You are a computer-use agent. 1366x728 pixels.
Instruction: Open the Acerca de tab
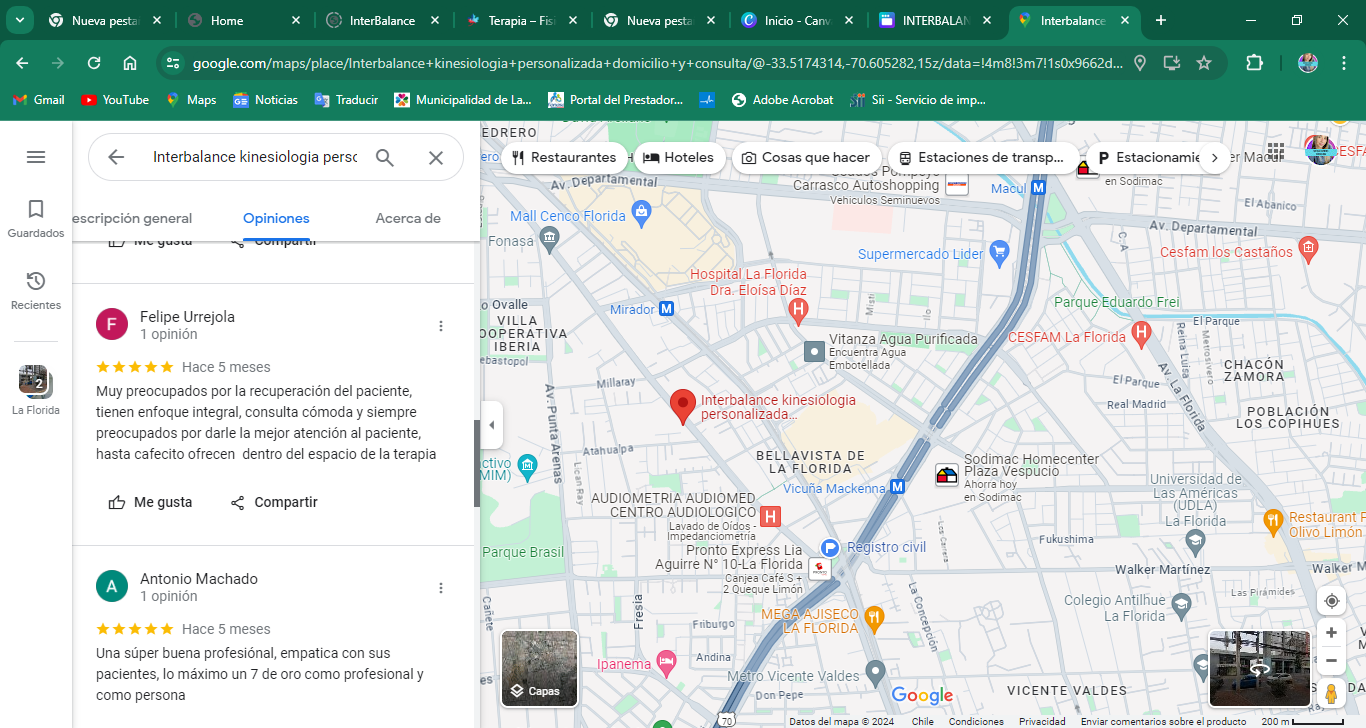(x=408, y=218)
